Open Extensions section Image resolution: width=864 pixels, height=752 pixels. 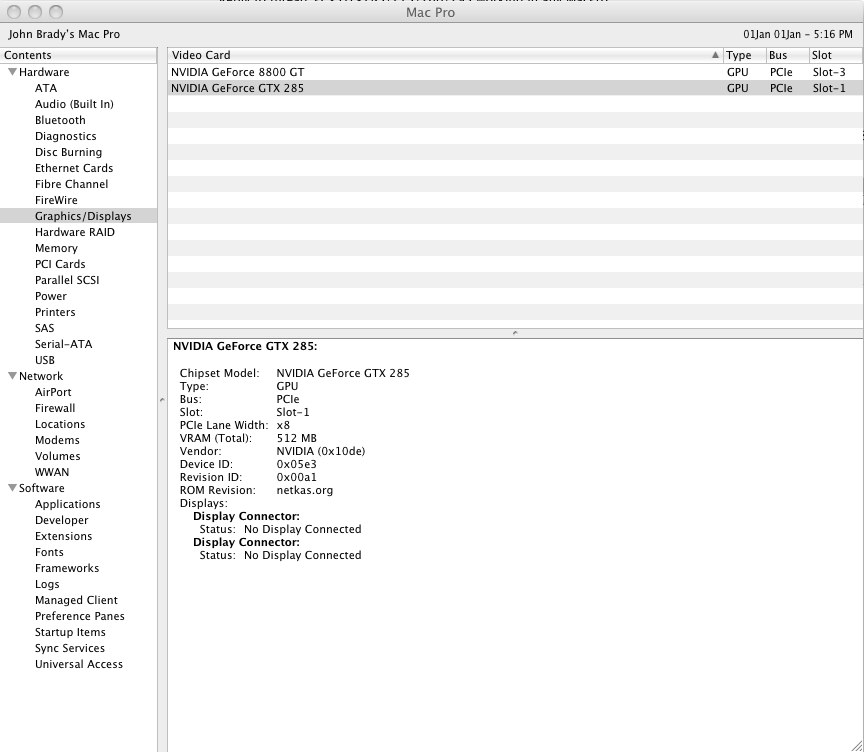point(63,535)
